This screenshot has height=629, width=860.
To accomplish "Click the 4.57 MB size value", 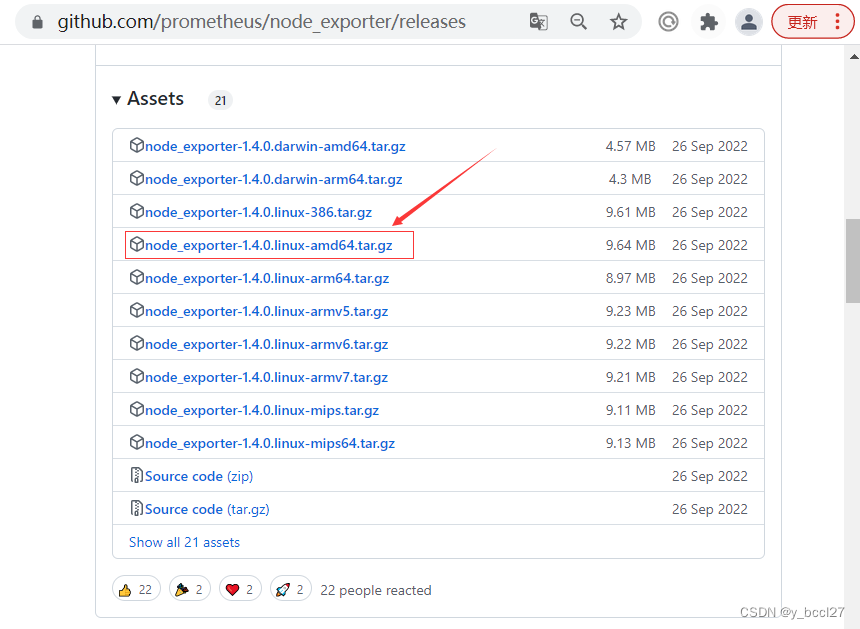I will pos(631,146).
